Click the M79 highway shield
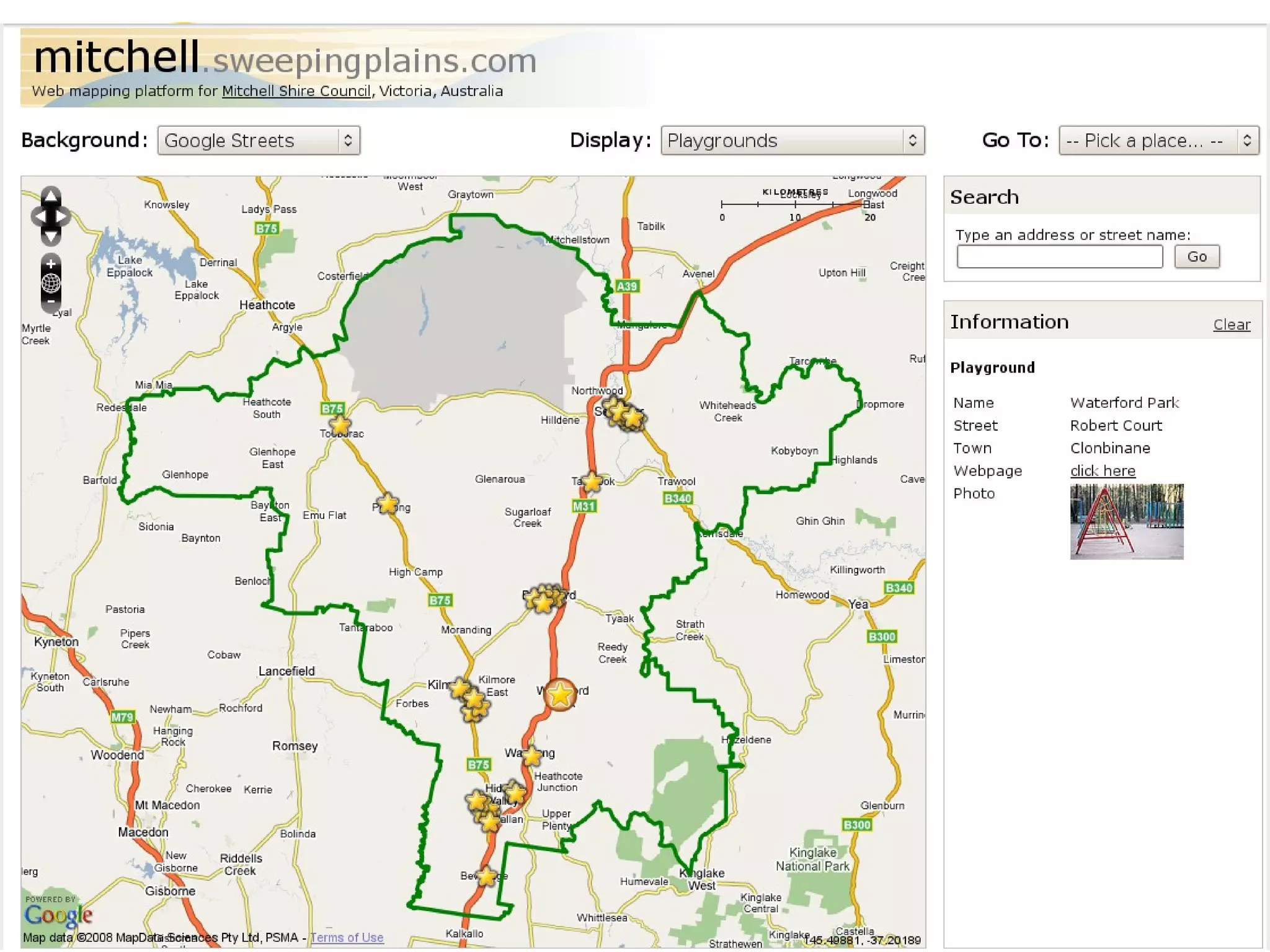The height and width of the screenshot is (952, 1270). click(122, 717)
